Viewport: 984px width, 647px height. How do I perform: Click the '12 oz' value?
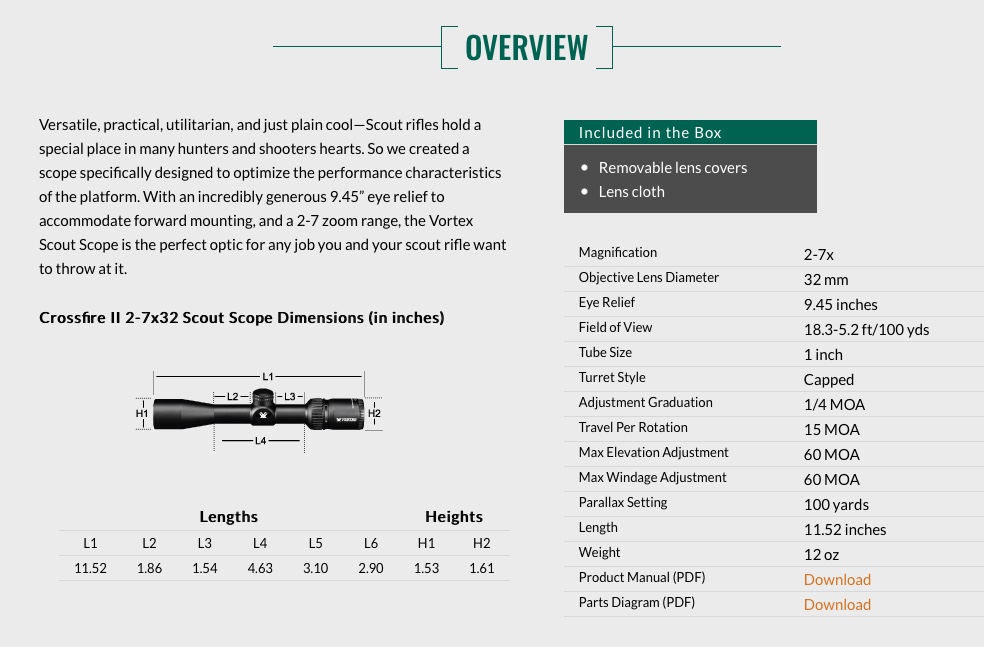coord(821,555)
